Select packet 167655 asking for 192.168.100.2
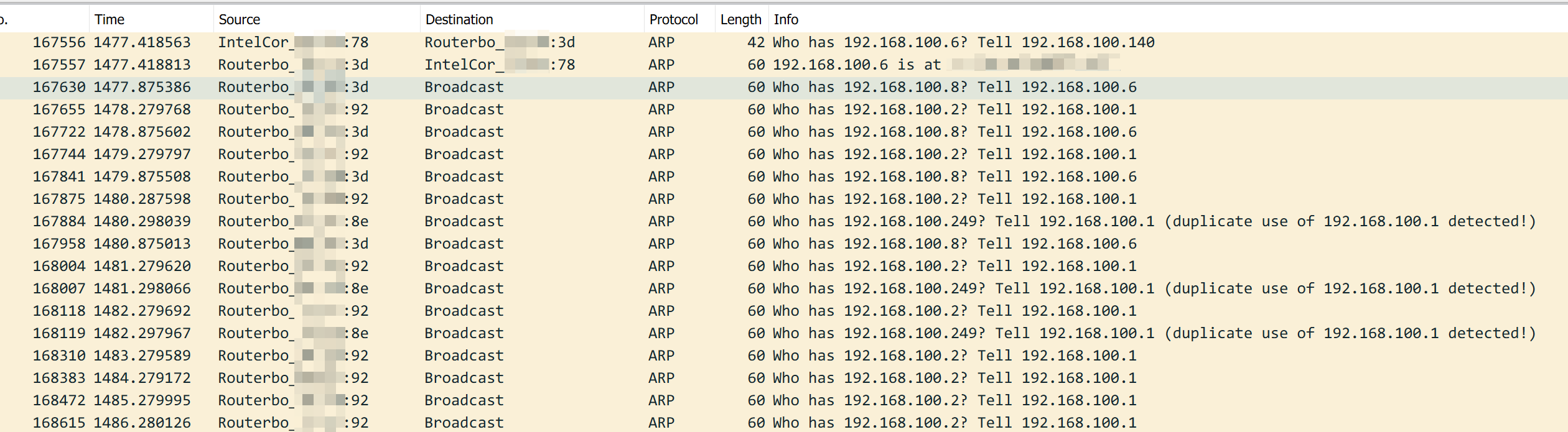This screenshot has height=432, width=1568. click(x=59, y=109)
